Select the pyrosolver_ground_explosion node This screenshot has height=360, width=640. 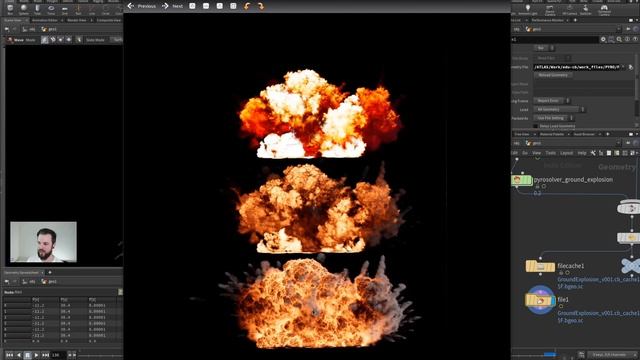click(522, 180)
